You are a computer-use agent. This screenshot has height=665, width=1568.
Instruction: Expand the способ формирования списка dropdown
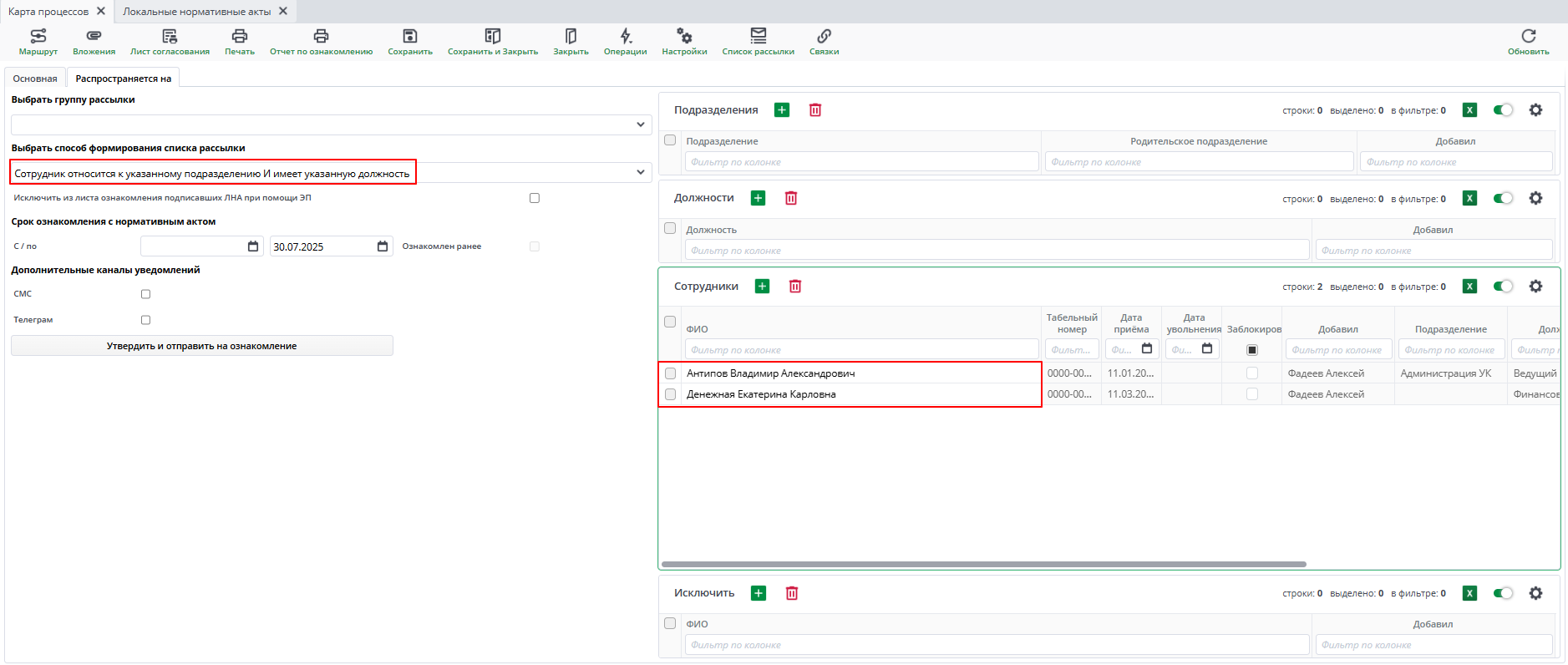641,173
